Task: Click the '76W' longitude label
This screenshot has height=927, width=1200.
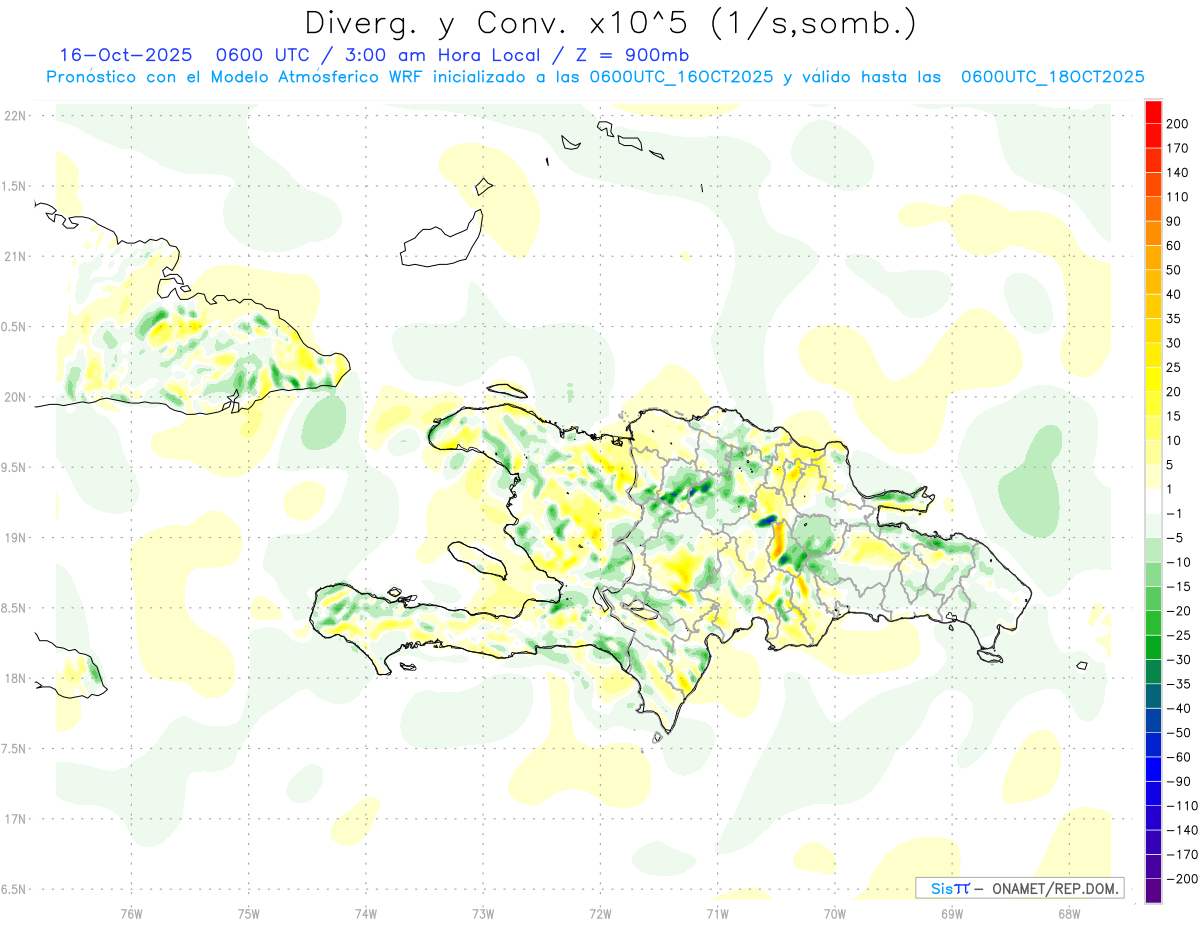Action: coord(131,913)
